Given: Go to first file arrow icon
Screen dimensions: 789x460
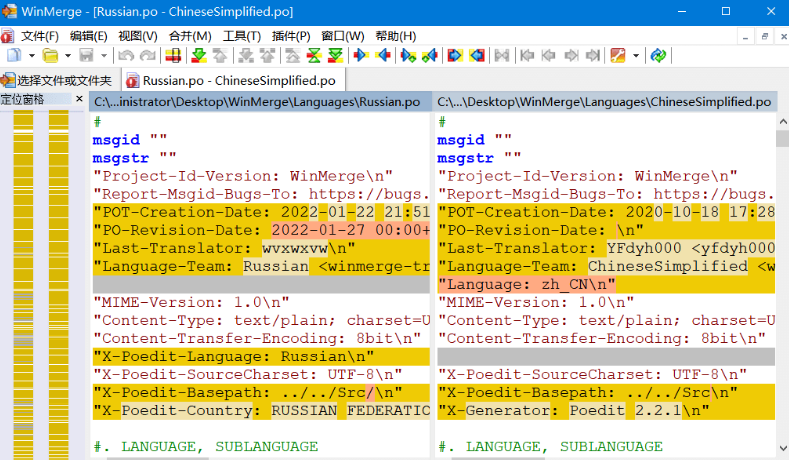Looking at the screenshot, I should click(x=527, y=55).
